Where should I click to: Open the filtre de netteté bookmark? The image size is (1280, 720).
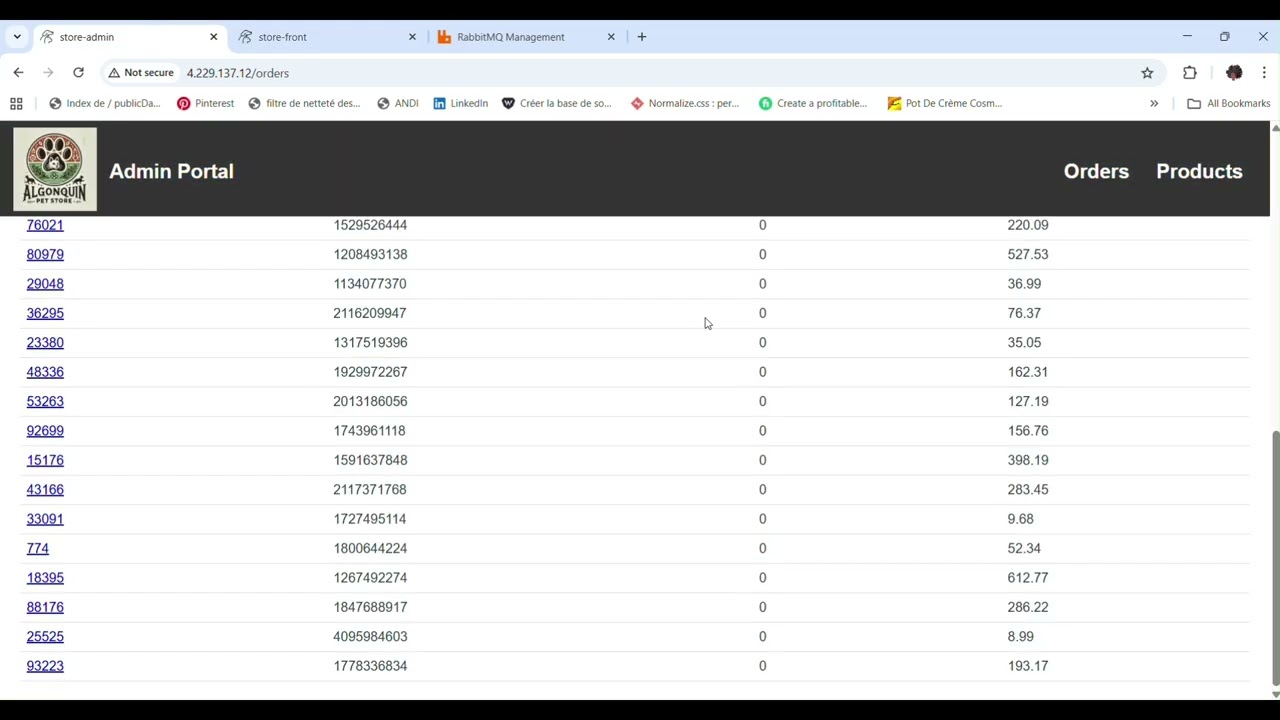click(x=304, y=103)
